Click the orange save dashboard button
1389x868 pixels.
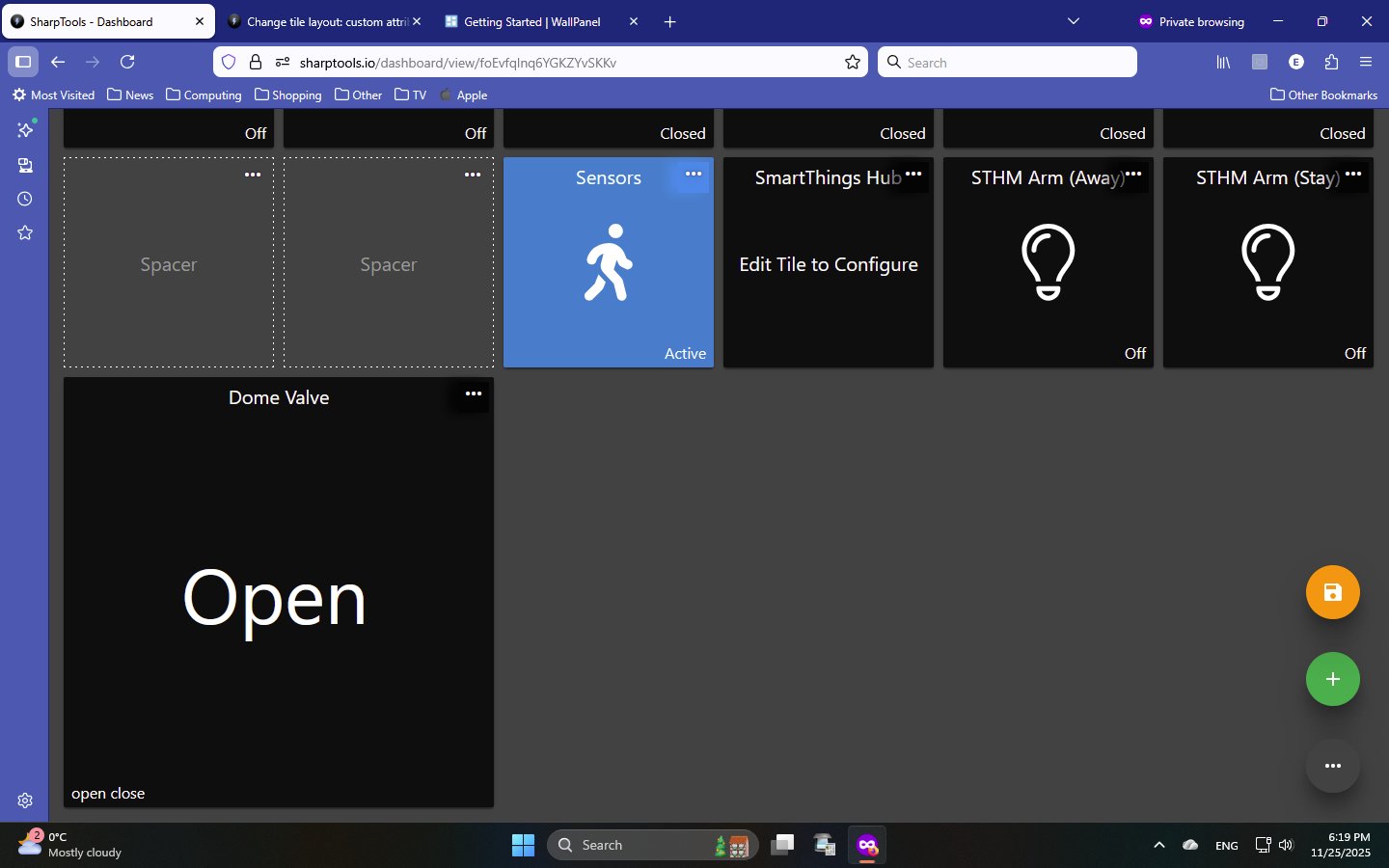point(1332,592)
